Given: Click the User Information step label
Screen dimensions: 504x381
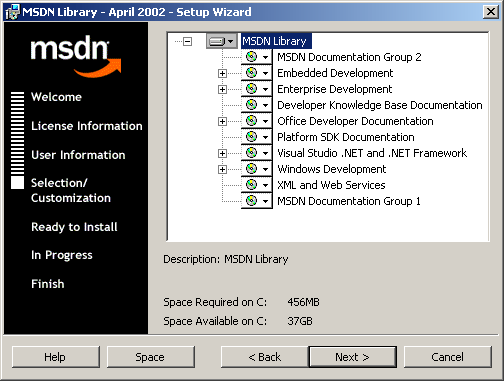Looking at the screenshot, I should pos(78,155).
